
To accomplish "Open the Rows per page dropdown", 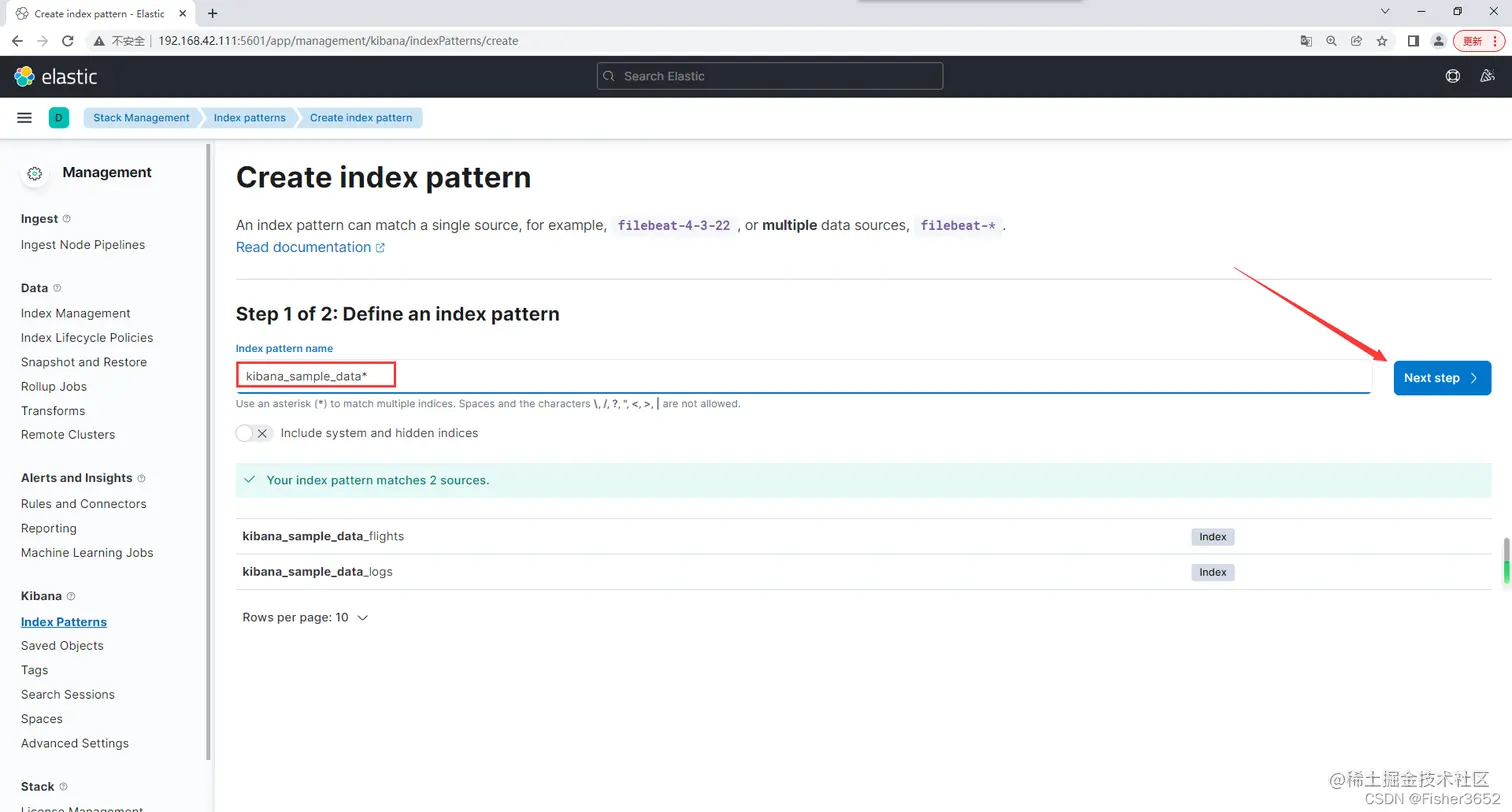I will [305, 618].
